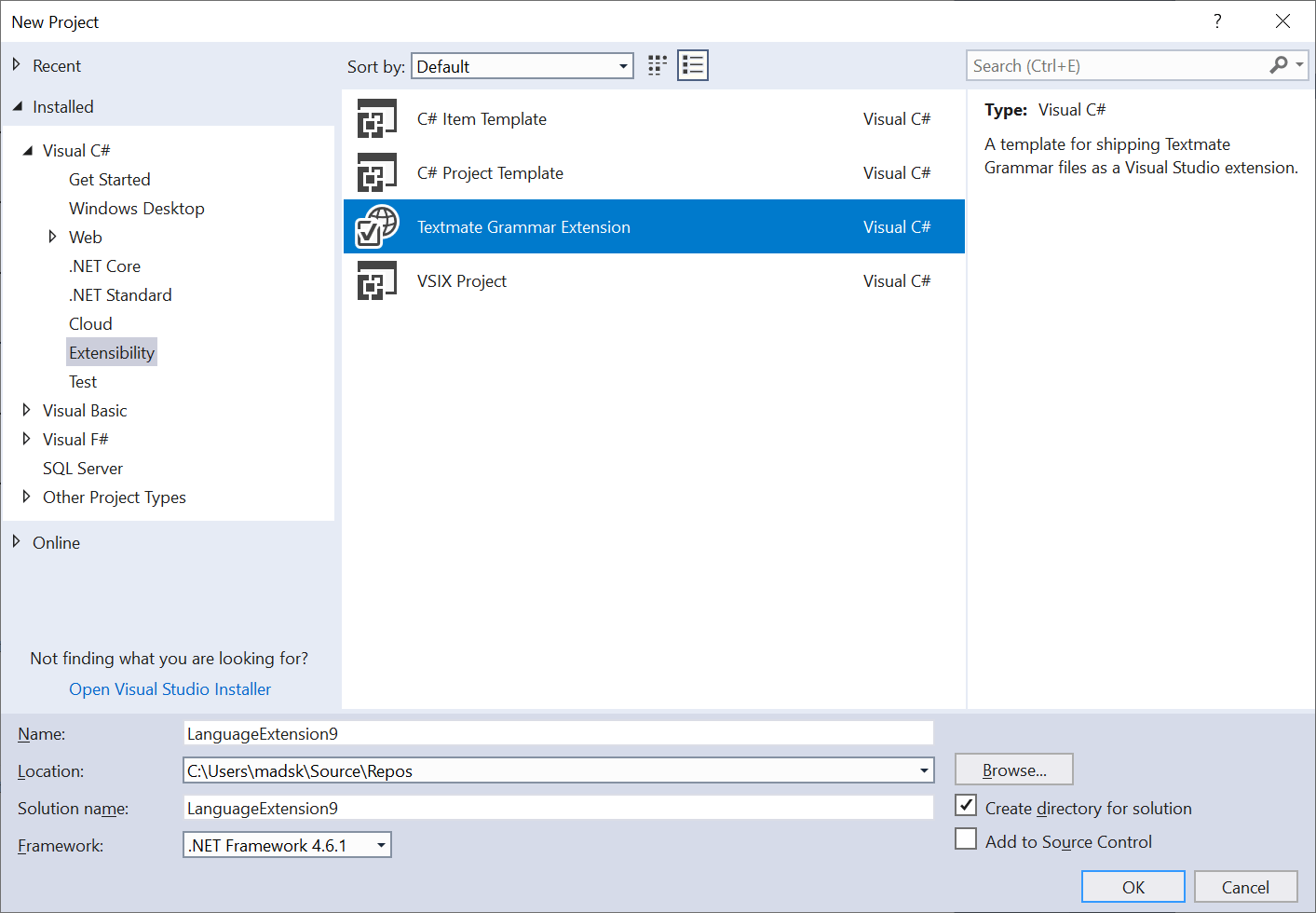1316x913 pixels.
Task: Enable Add to Source Control checkbox
Action: [966, 838]
